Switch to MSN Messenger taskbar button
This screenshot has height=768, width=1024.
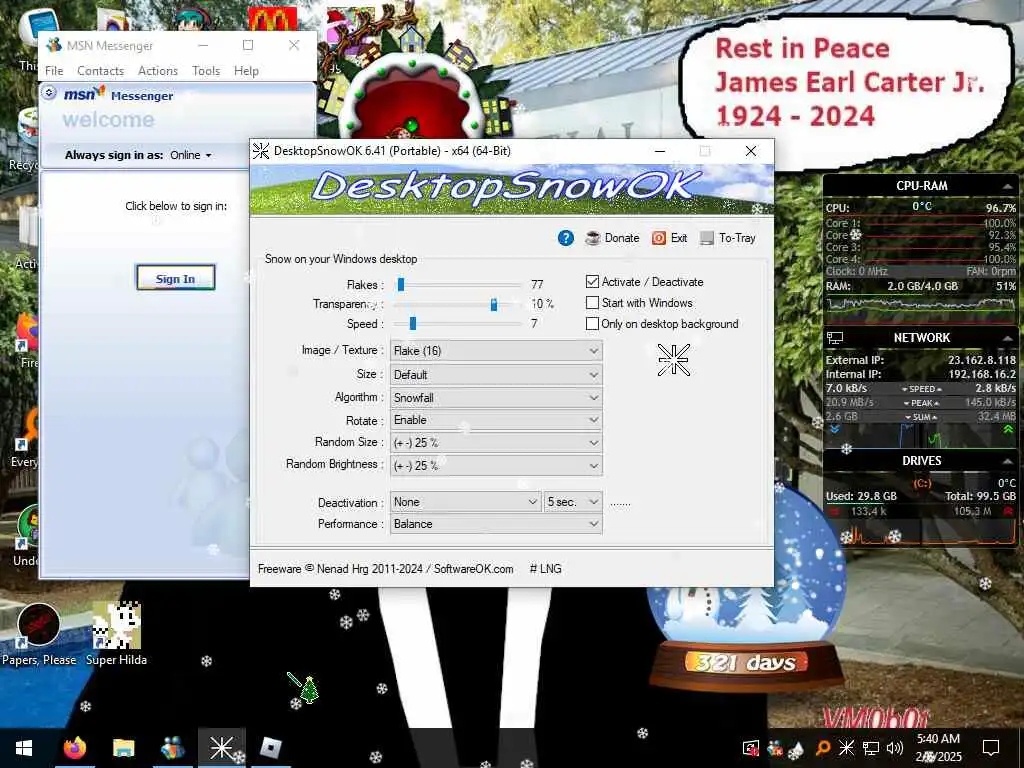click(x=172, y=748)
